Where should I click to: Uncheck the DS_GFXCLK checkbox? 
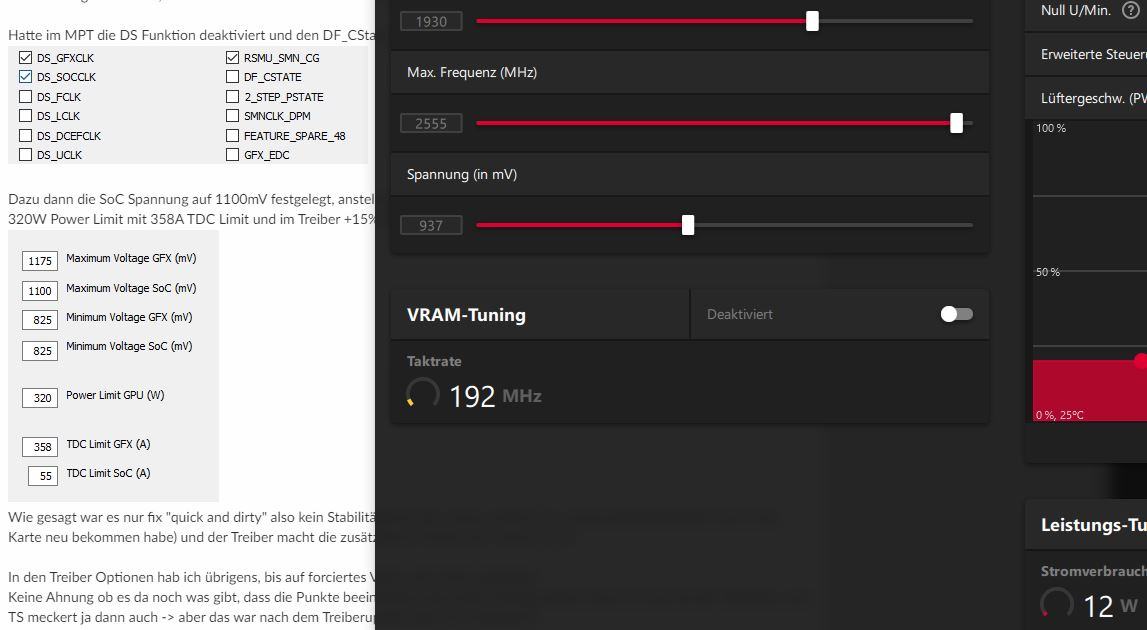tap(26, 57)
